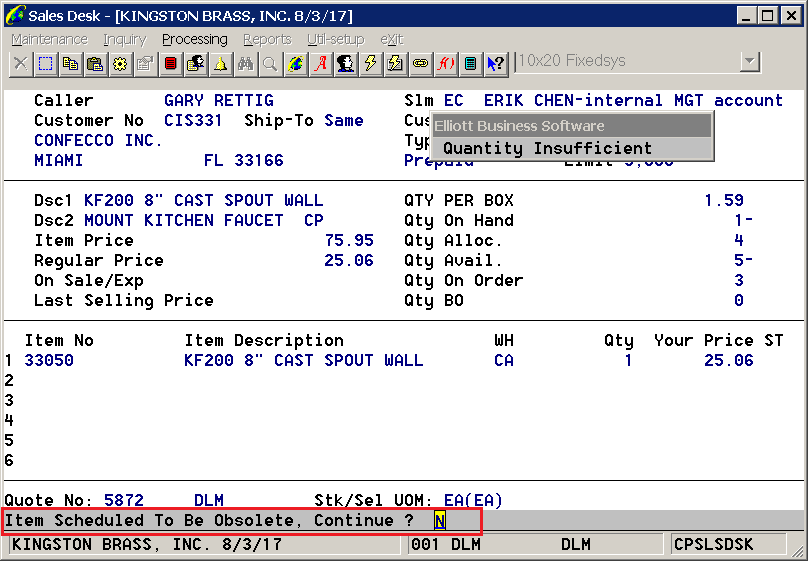Image resolution: width=808 pixels, height=561 pixels.
Task: Open the Maintenance menu
Action: coord(49,40)
